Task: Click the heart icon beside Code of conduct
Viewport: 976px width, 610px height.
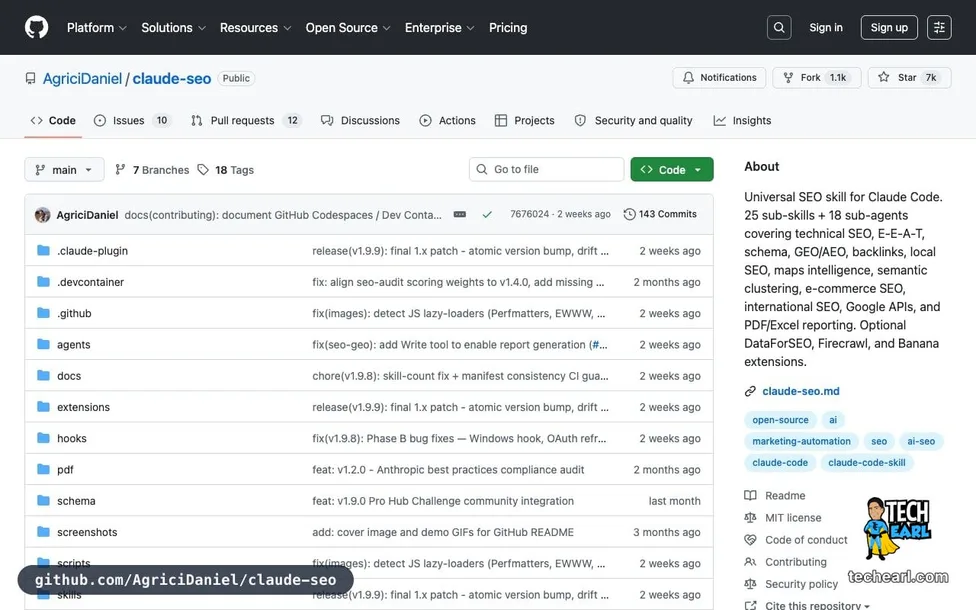Action: coord(750,540)
